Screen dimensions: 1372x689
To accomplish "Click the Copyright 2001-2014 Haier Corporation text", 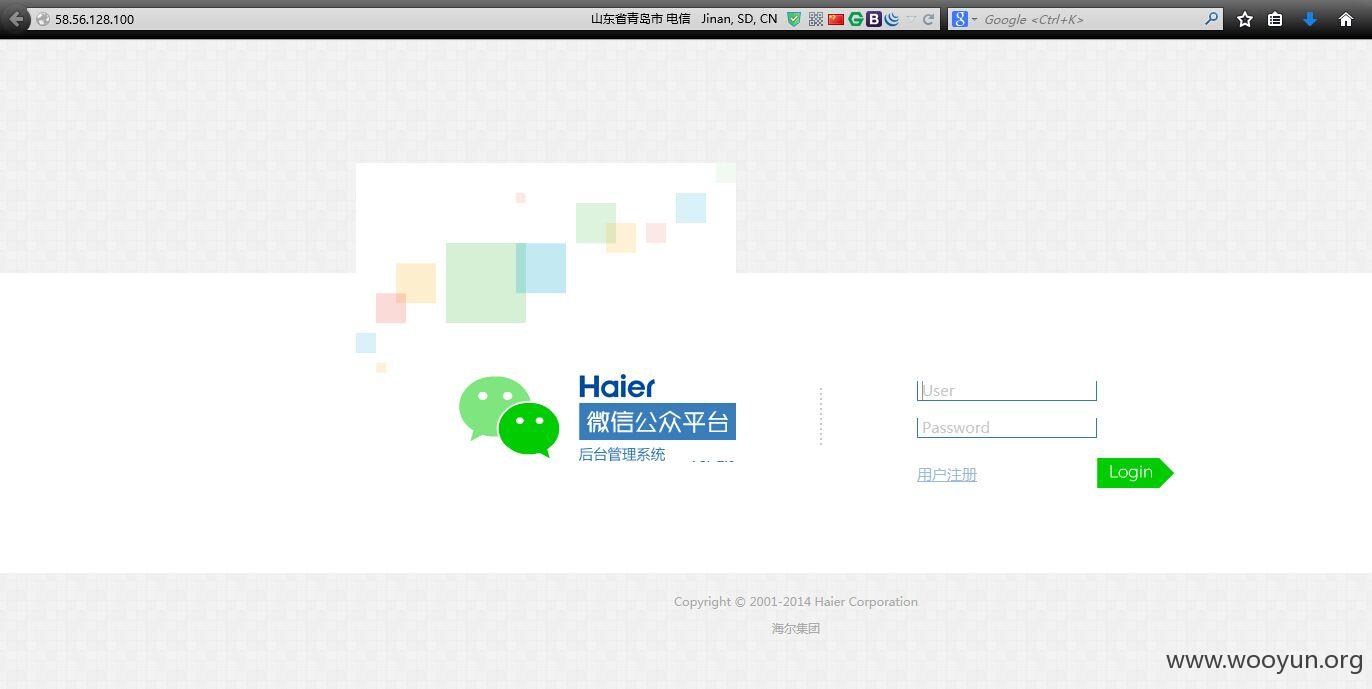I will pyautogui.click(x=796, y=602).
